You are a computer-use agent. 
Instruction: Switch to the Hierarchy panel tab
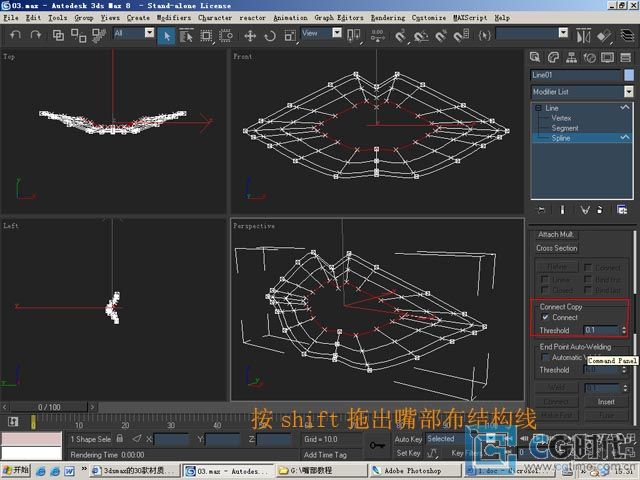coord(571,58)
